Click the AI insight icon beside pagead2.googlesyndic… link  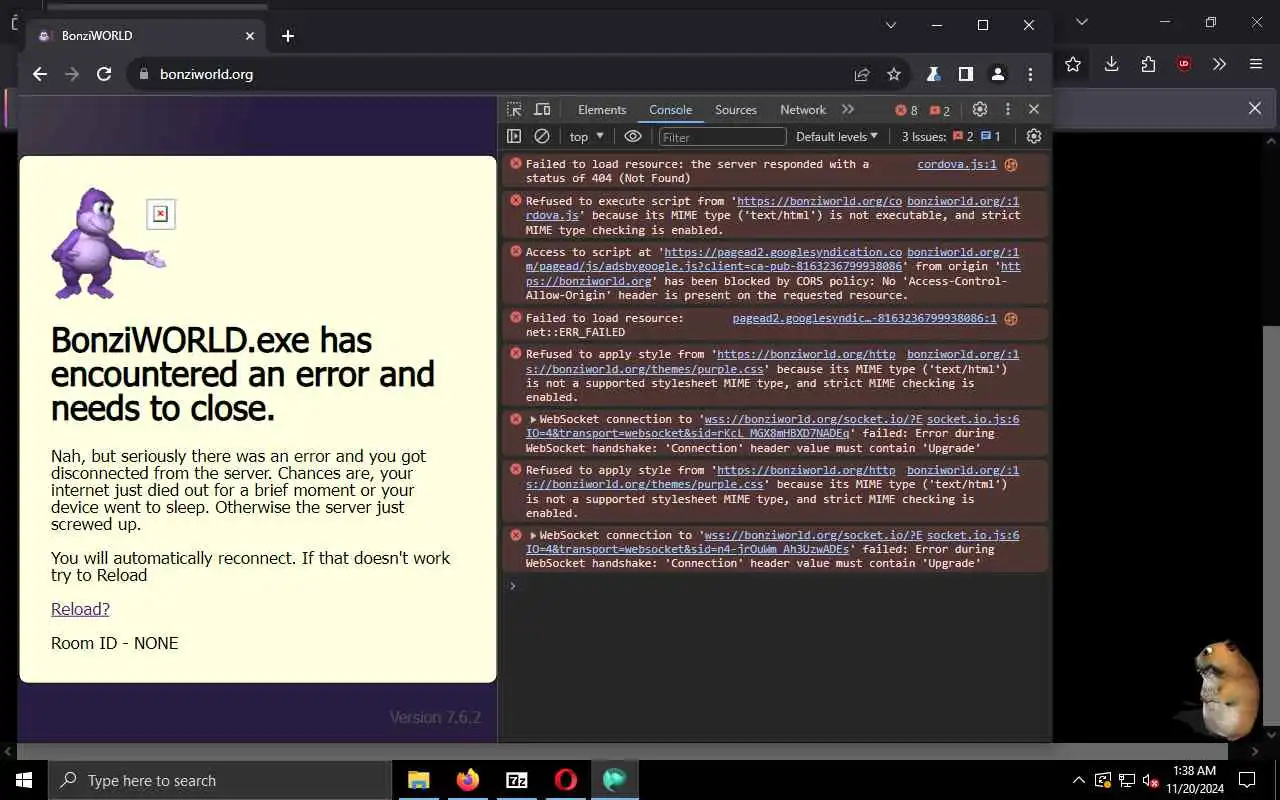click(x=1011, y=318)
